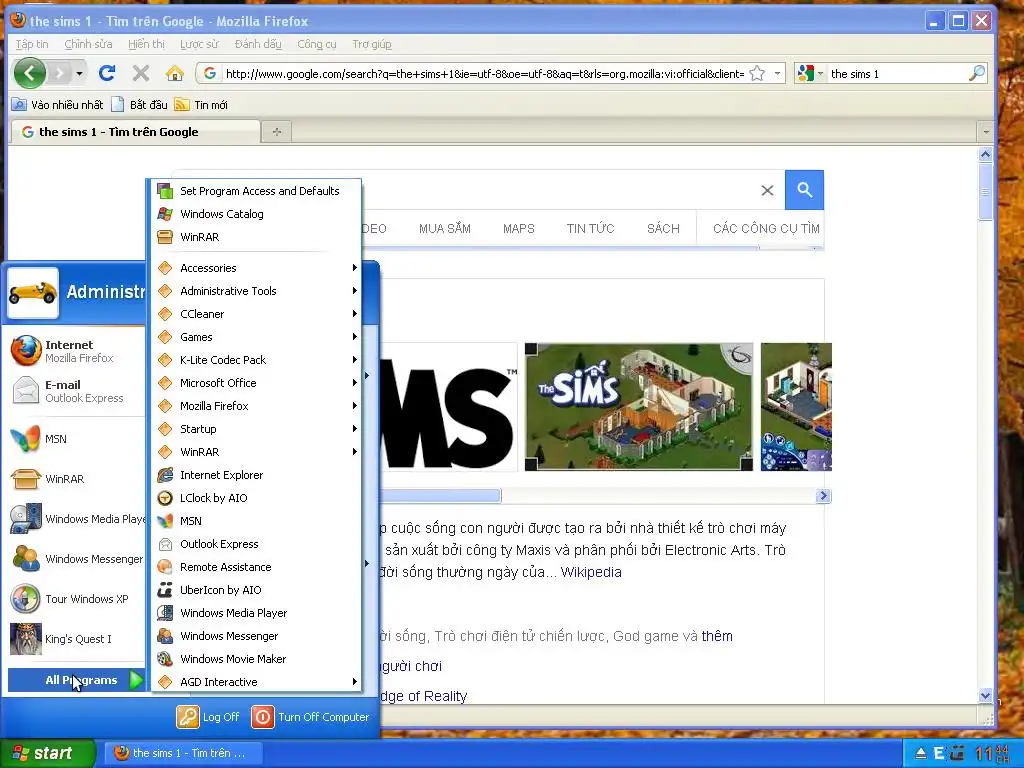Reload the page with the refresh icon
Screen dimensions: 1024x768
107,73
